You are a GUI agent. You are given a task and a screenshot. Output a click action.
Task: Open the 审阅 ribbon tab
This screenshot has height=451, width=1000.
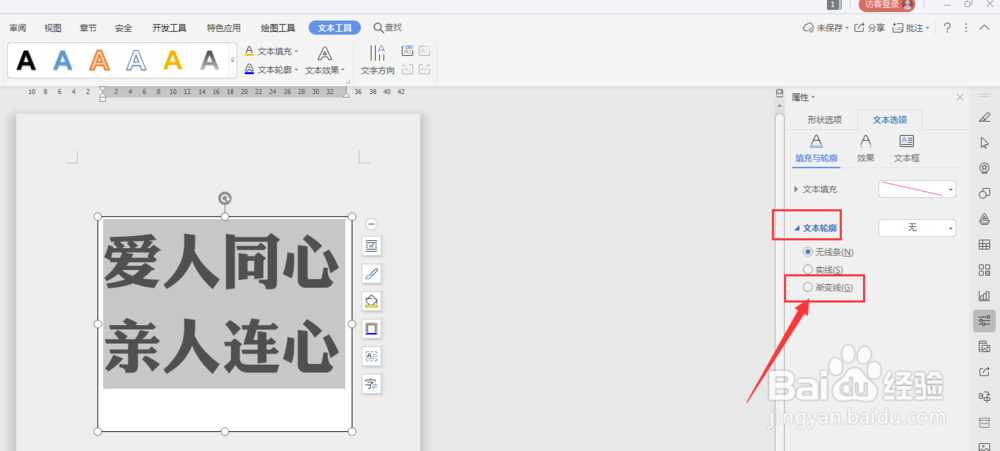point(18,28)
